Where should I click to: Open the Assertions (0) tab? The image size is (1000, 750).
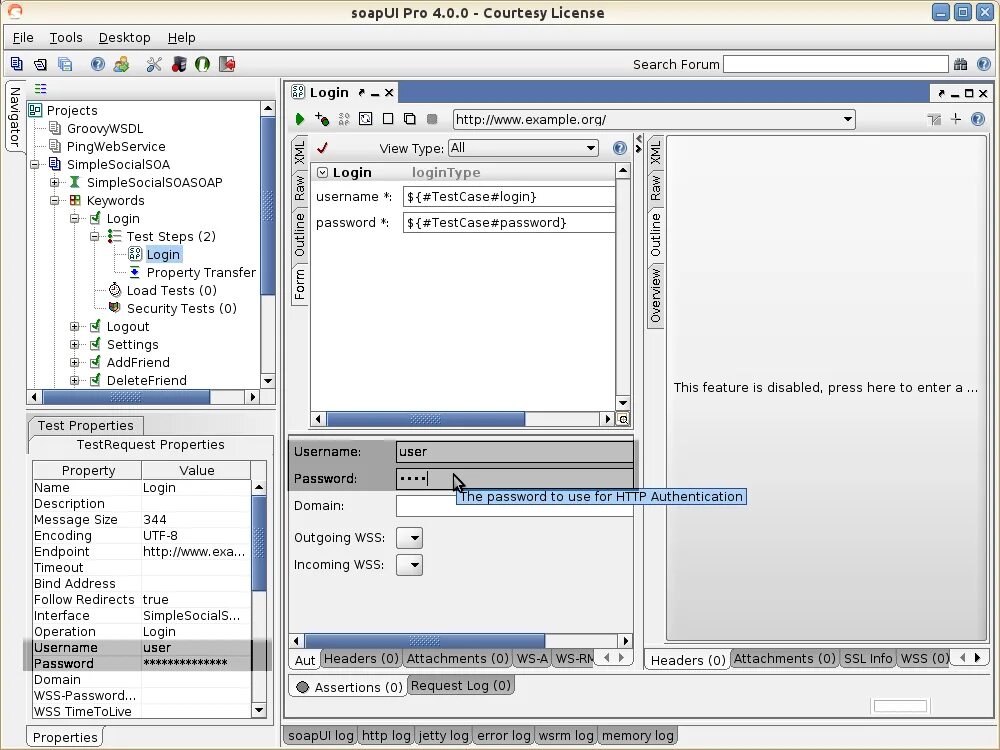pyautogui.click(x=349, y=687)
